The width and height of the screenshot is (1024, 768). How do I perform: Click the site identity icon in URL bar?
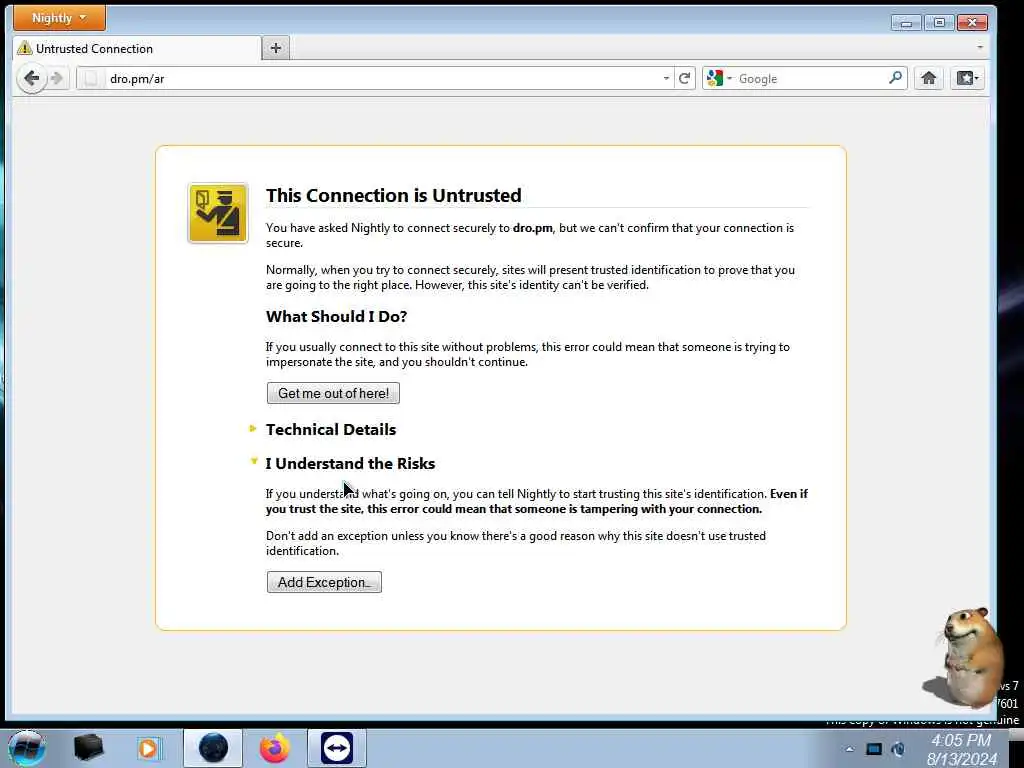[x=91, y=79]
